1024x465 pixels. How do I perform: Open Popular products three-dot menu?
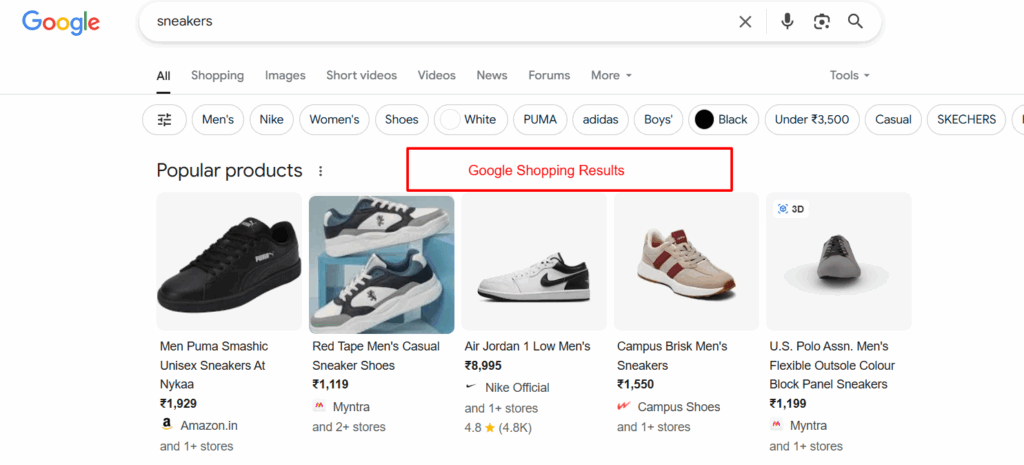pyautogui.click(x=320, y=171)
